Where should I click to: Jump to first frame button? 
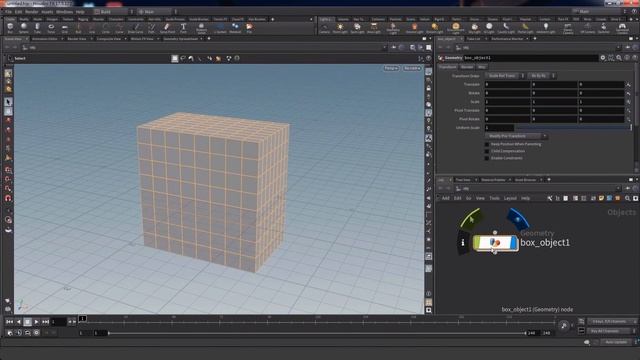click(9, 322)
